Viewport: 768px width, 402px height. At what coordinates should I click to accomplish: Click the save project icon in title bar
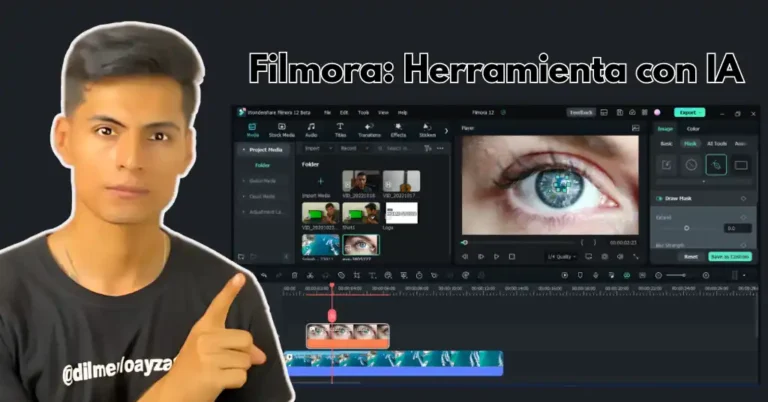(x=620, y=113)
